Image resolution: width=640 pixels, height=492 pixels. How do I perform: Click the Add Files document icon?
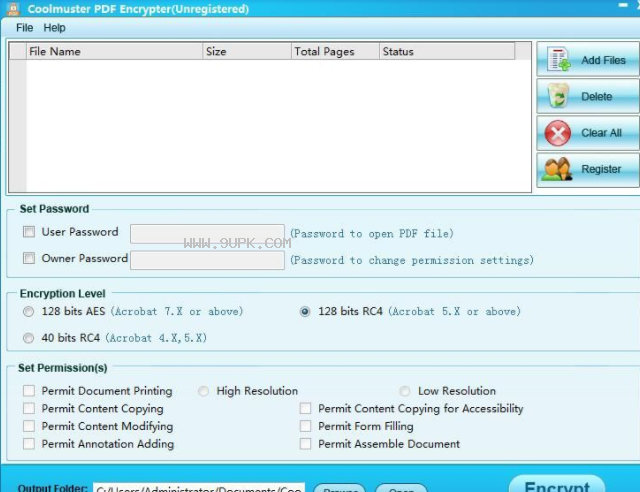pos(559,60)
